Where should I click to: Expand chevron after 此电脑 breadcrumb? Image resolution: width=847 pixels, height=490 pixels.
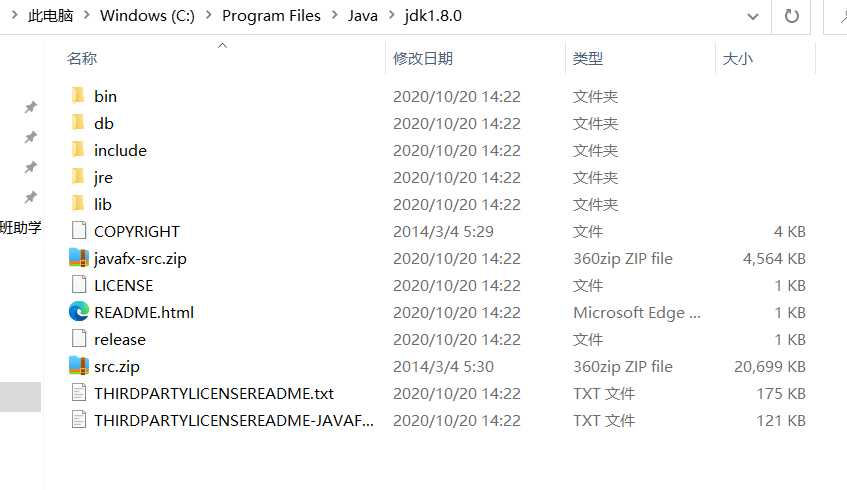pos(86,16)
